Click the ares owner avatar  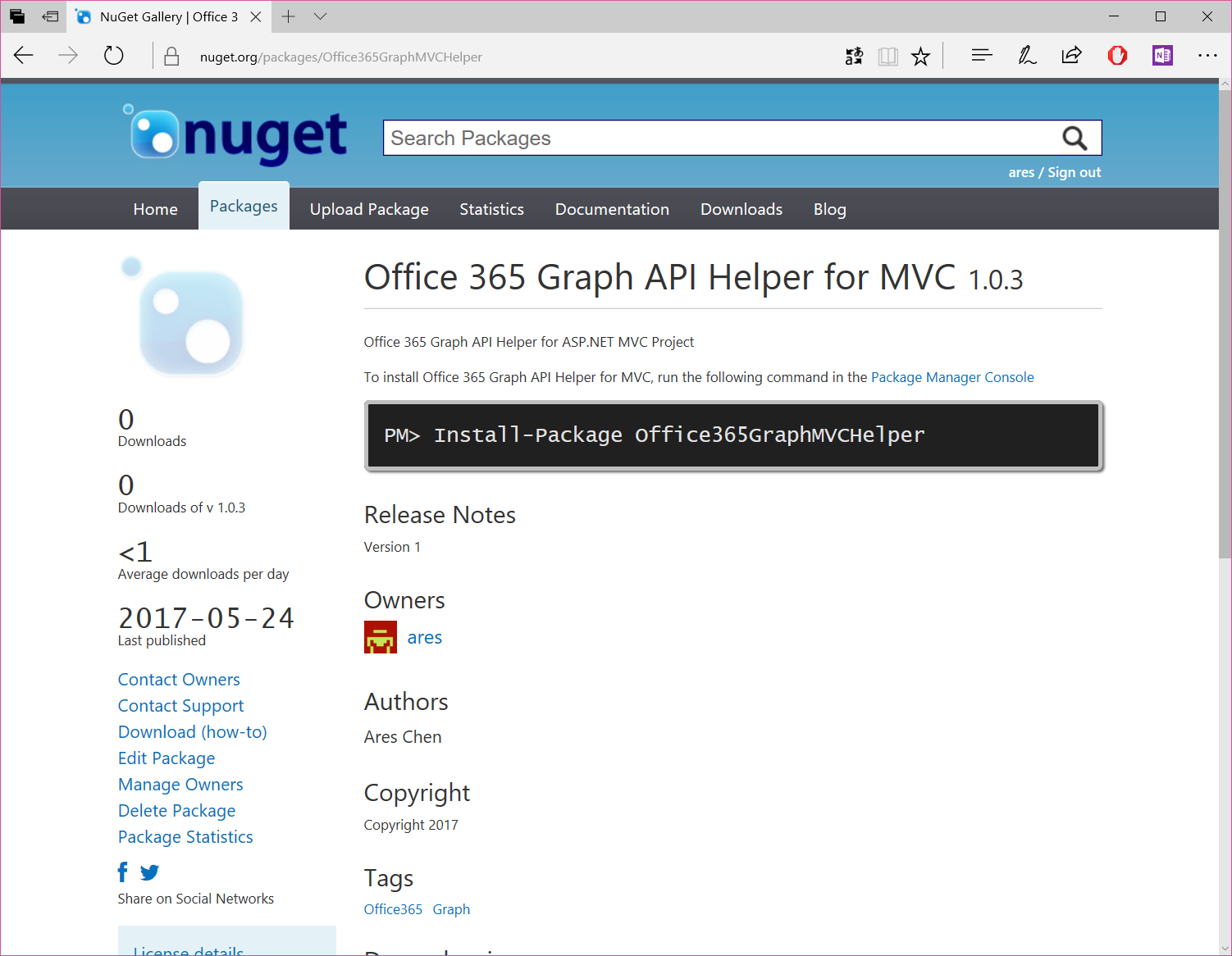(380, 637)
